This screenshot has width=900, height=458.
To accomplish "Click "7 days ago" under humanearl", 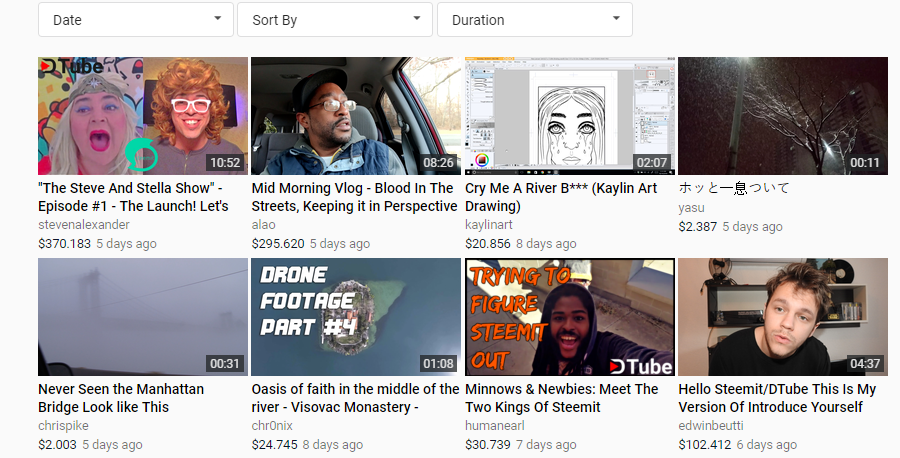I will point(546,445).
